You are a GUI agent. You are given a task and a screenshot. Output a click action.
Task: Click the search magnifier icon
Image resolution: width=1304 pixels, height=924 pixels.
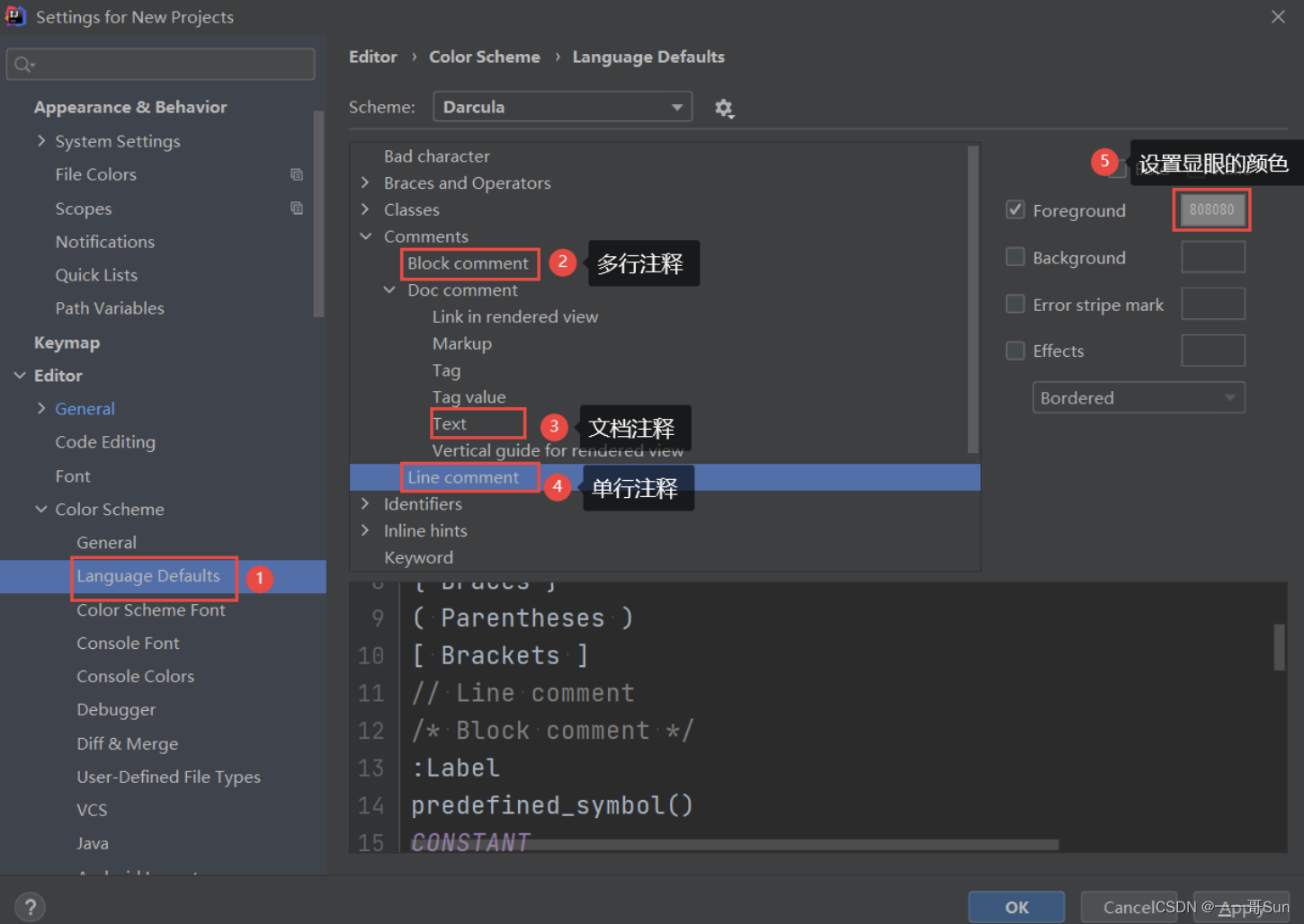[23, 65]
